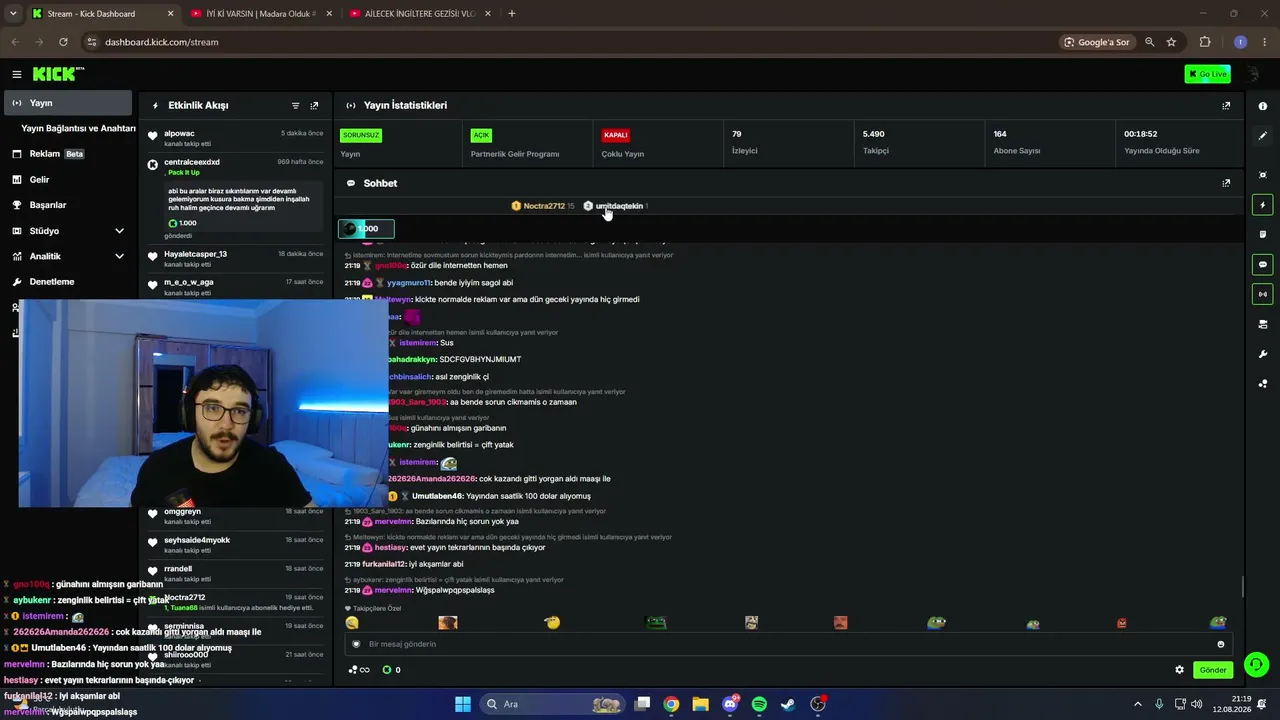1280x720 pixels.
Task: Select the green Pepe emote in emote row
Action: pos(656,622)
